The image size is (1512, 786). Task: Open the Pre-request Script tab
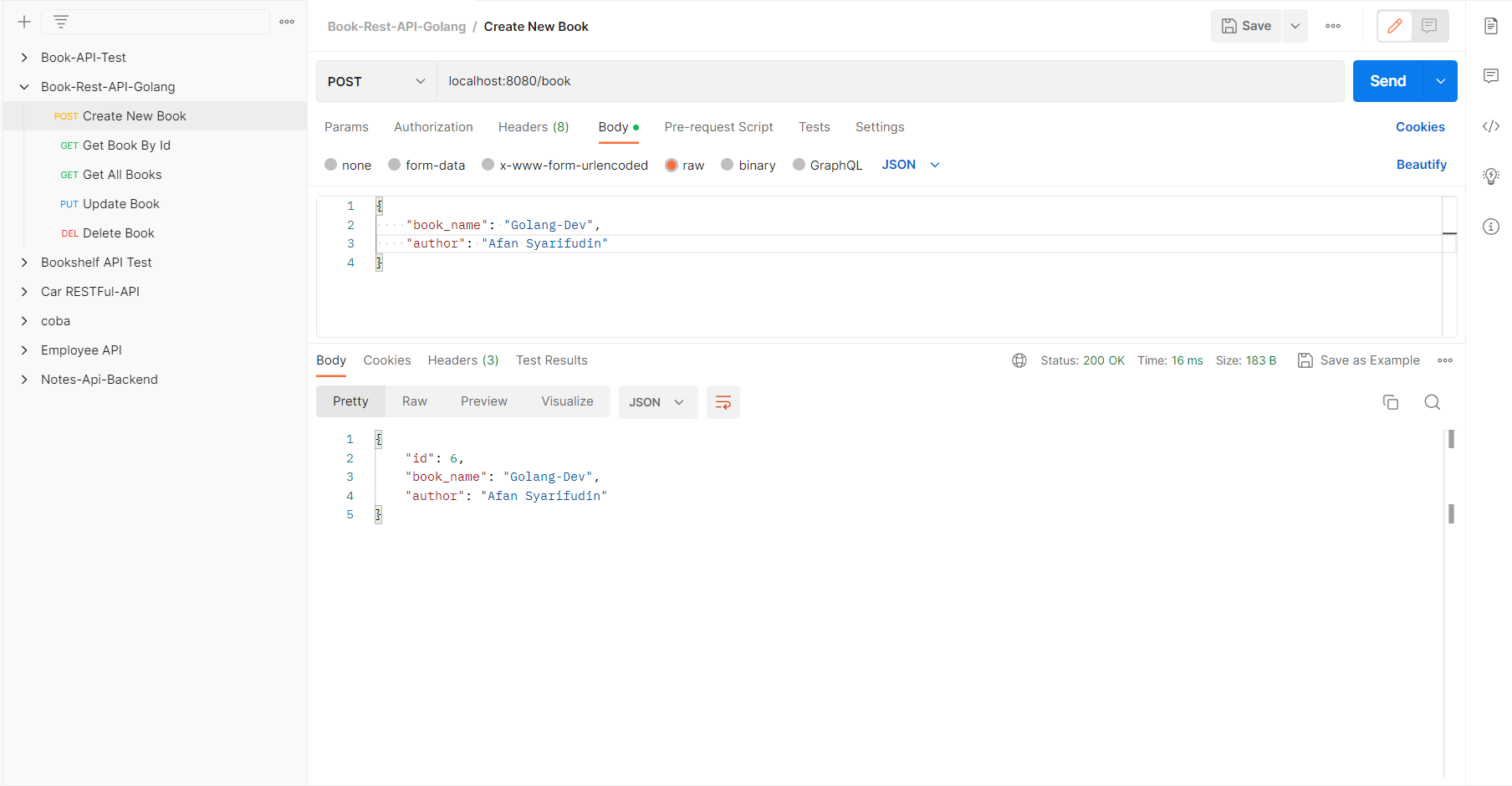click(x=718, y=127)
